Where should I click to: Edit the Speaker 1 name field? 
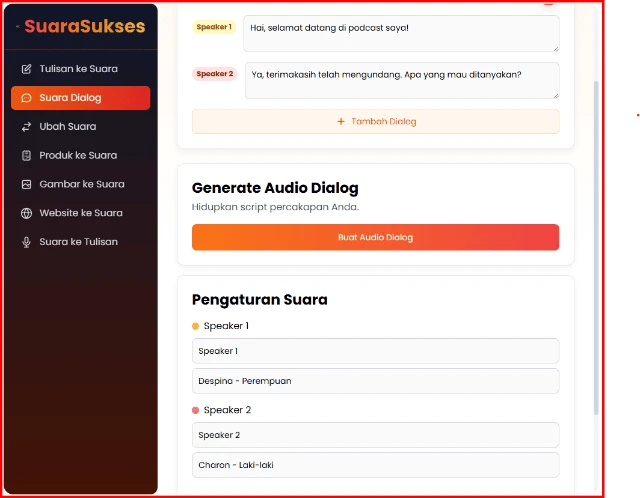coord(375,351)
